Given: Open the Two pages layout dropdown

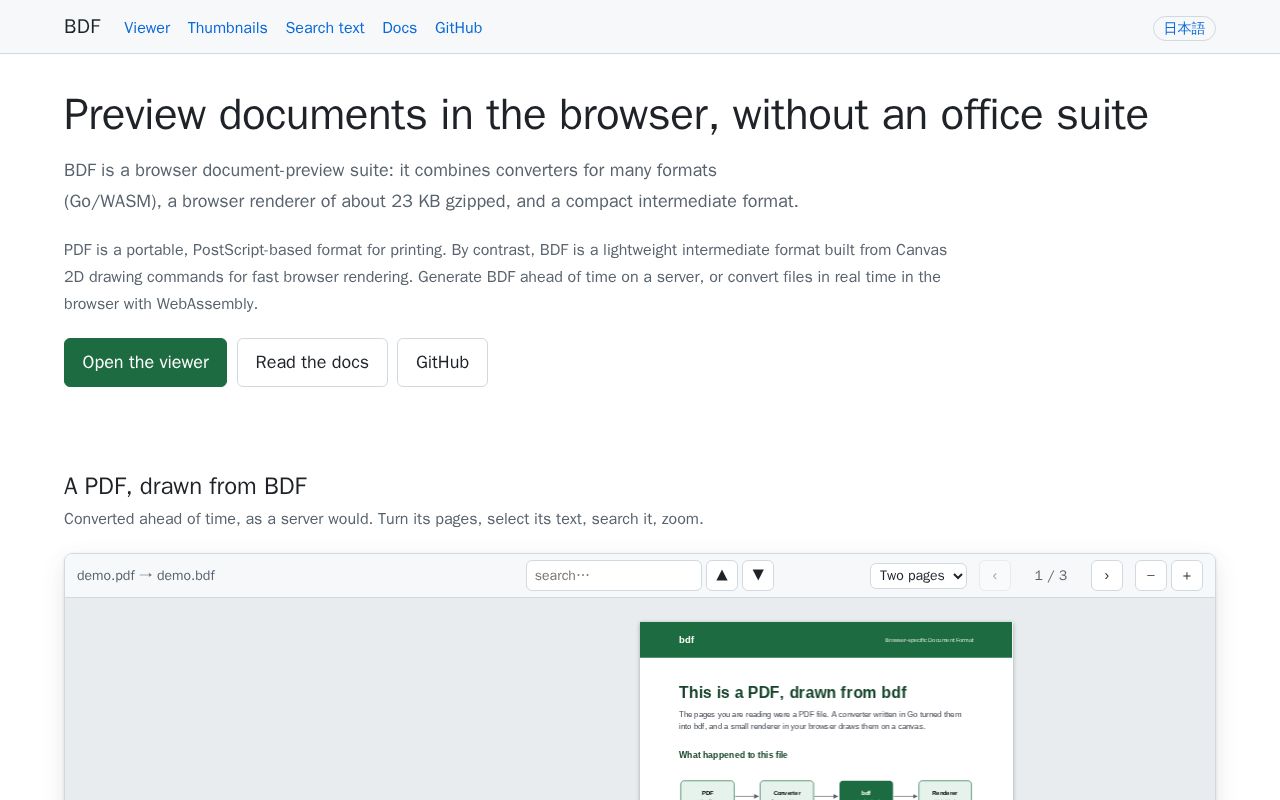Looking at the screenshot, I should click(x=918, y=575).
